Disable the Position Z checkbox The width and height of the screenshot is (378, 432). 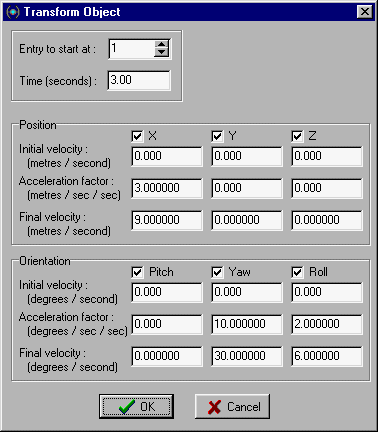pyautogui.click(x=297, y=136)
